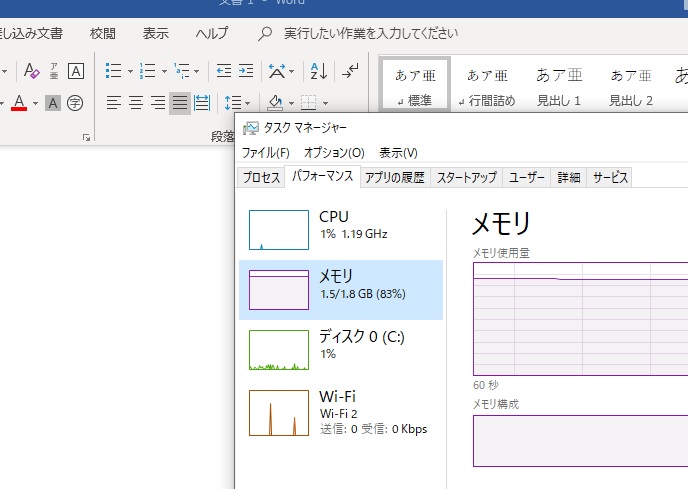Select CPU in performance list
688x489 pixels.
click(341, 230)
